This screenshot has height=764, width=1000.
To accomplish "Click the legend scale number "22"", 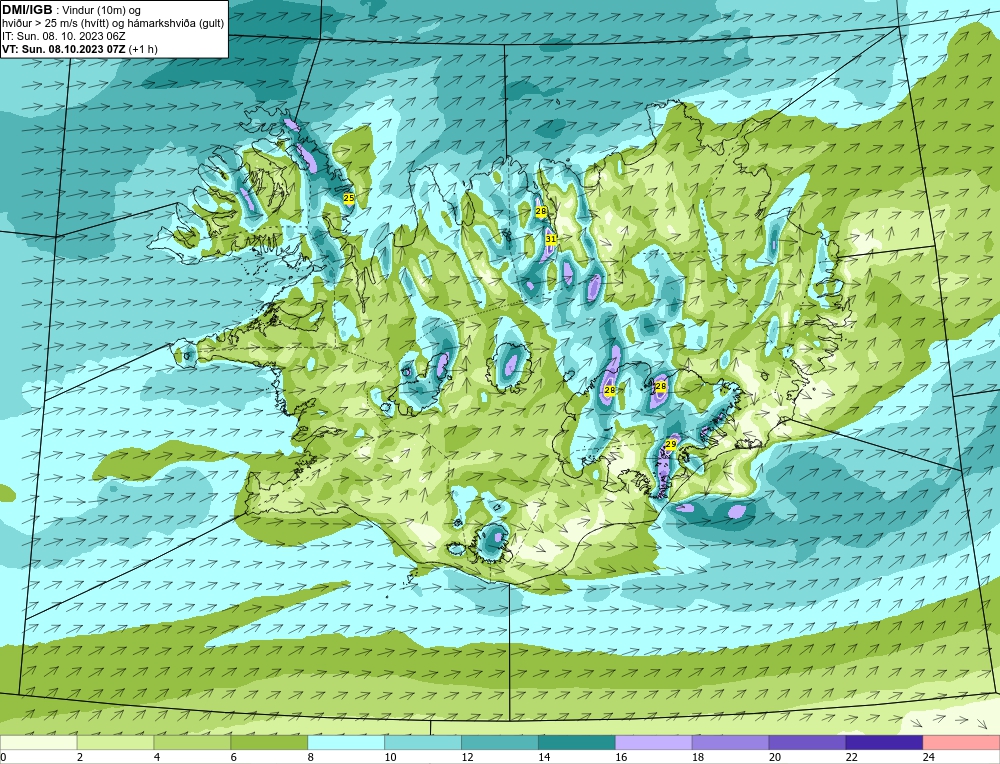I will 851,757.
